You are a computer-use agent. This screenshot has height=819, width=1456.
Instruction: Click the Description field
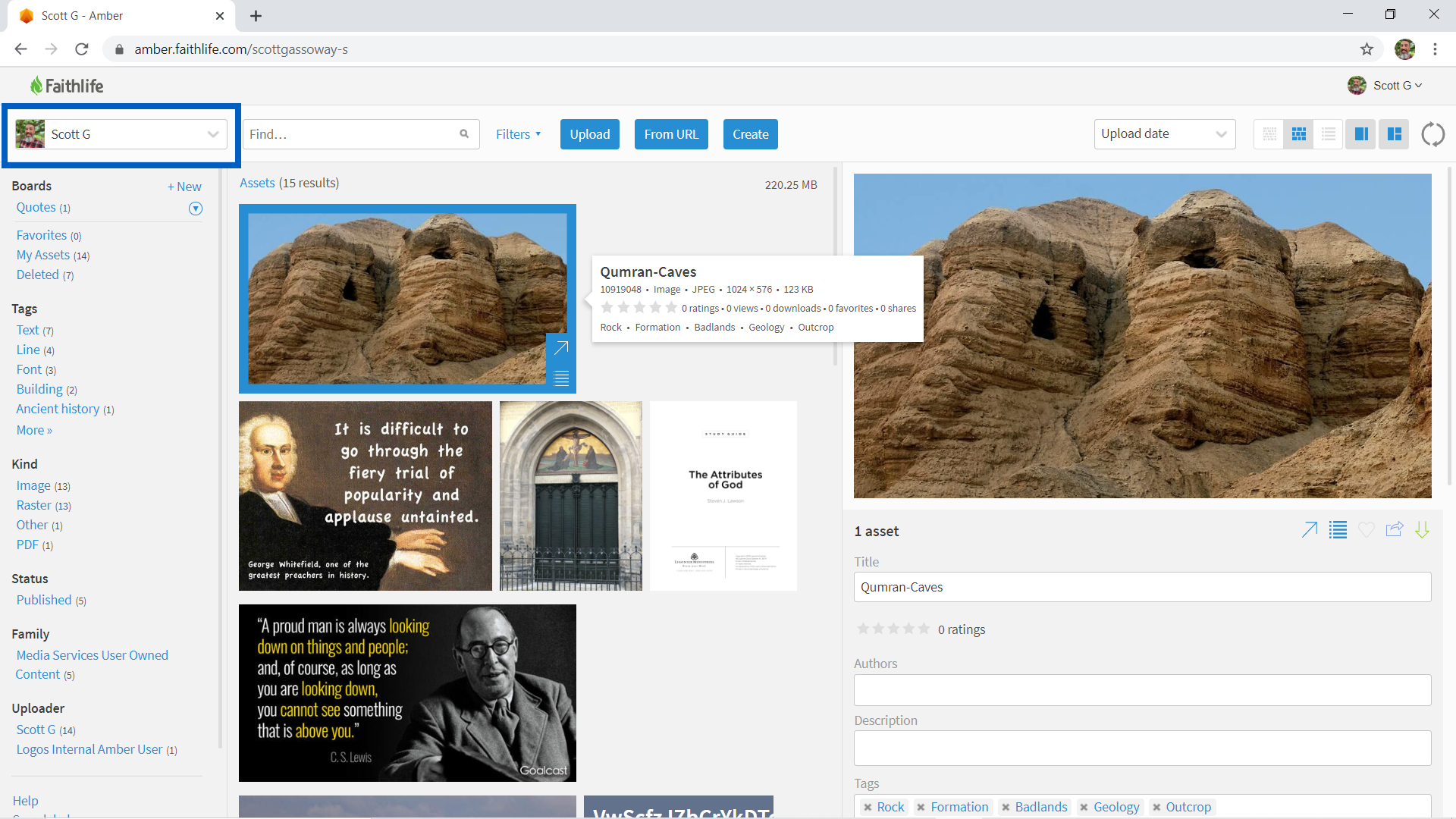click(x=1142, y=748)
